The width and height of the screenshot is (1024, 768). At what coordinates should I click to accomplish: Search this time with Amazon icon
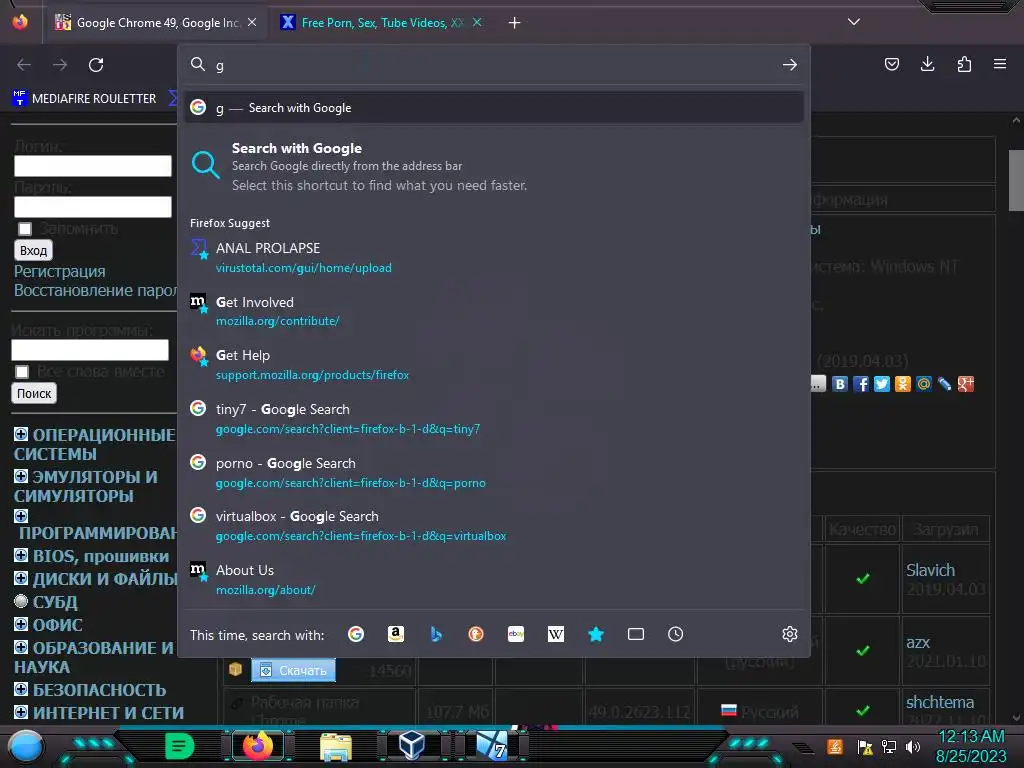point(396,634)
